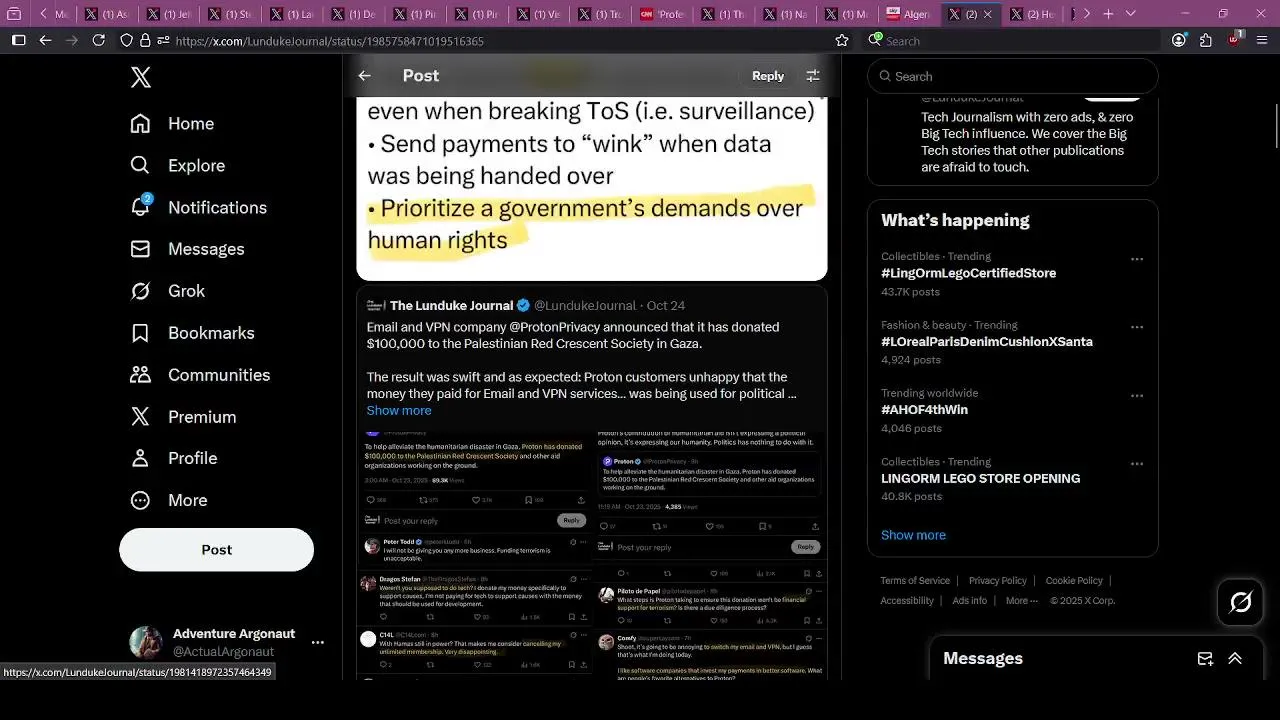Switch to the CNN 'Profe' tab
Screen dimensions: 1280x720
tap(662, 14)
